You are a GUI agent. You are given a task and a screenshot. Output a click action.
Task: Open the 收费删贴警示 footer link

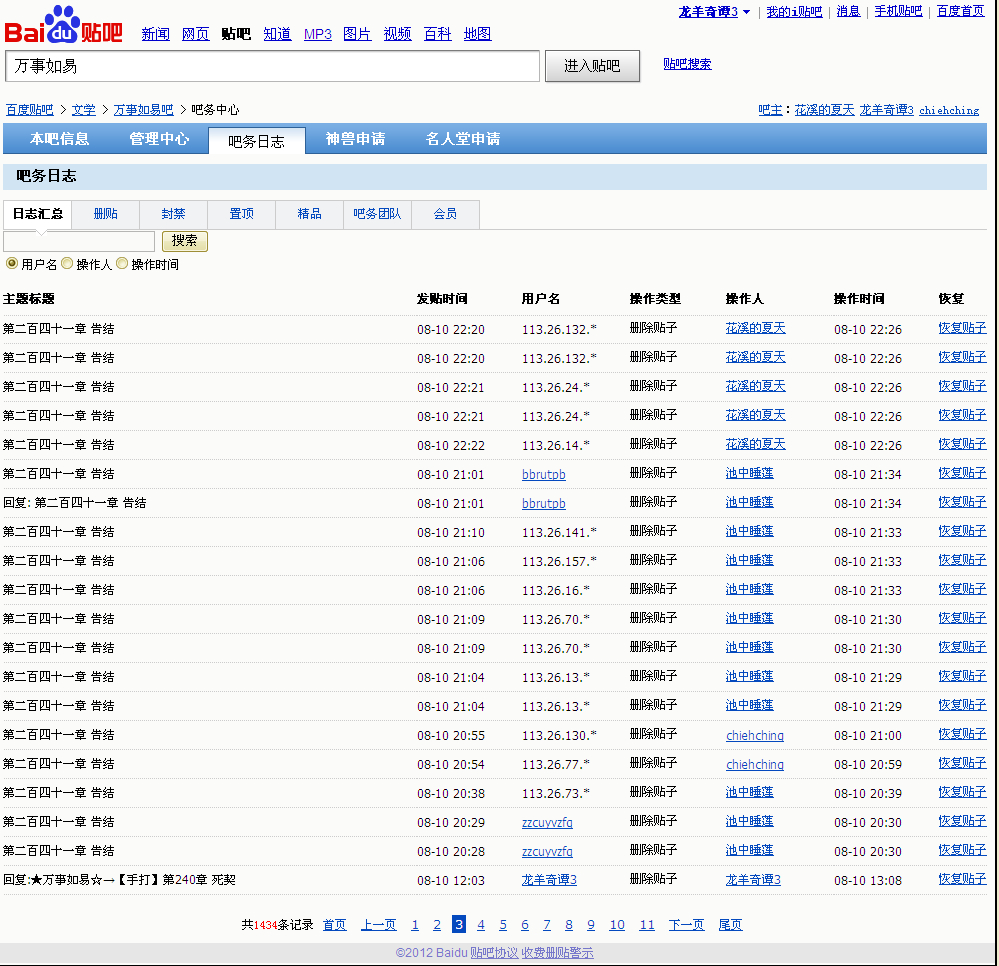557,953
